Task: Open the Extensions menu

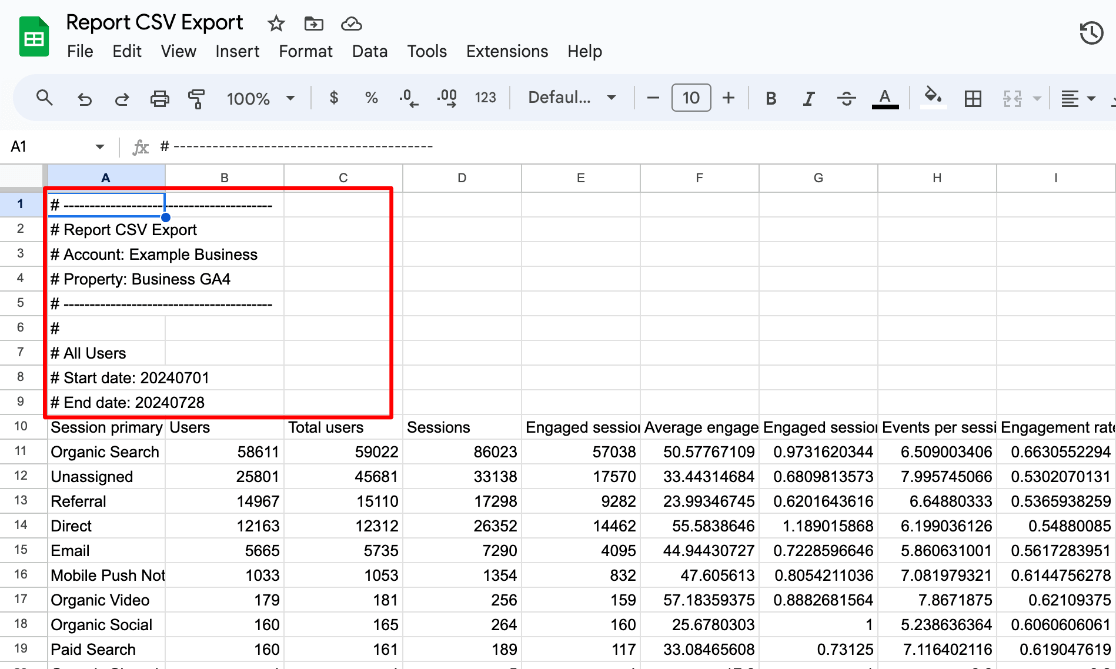Action: point(506,51)
